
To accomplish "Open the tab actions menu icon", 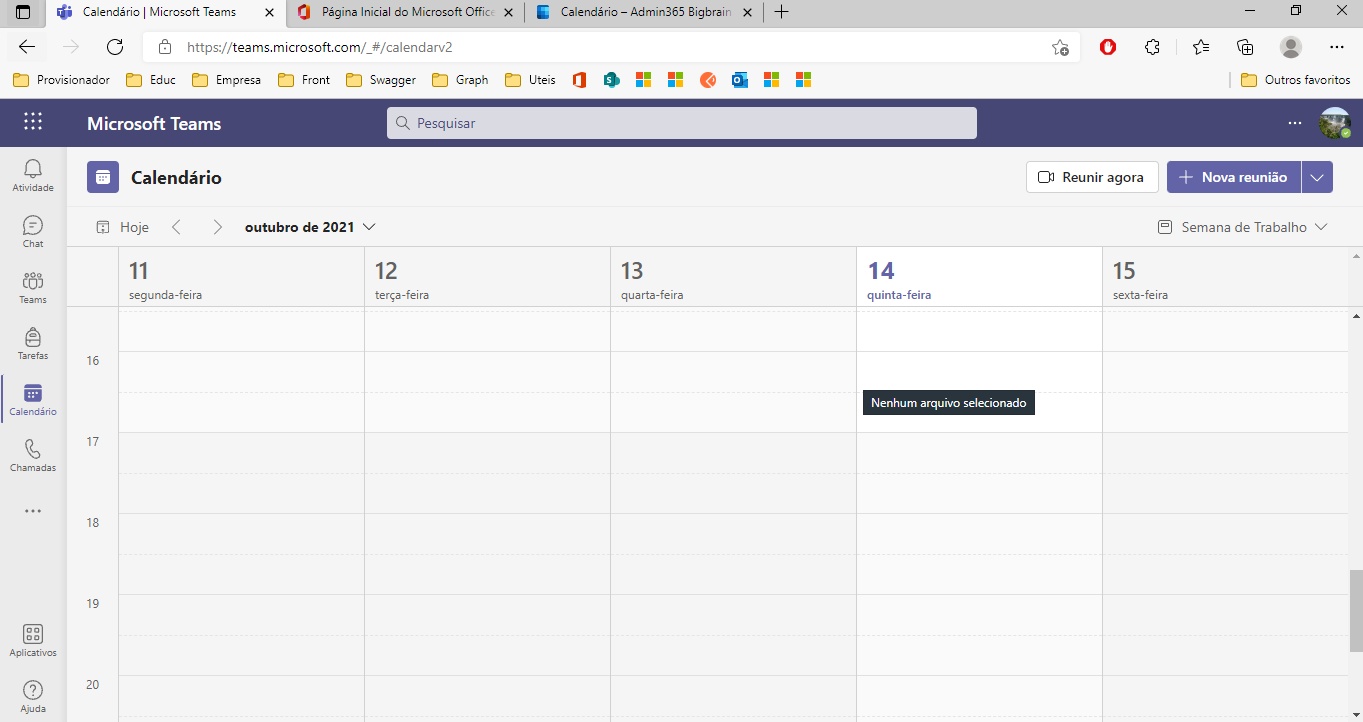I will point(23,12).
